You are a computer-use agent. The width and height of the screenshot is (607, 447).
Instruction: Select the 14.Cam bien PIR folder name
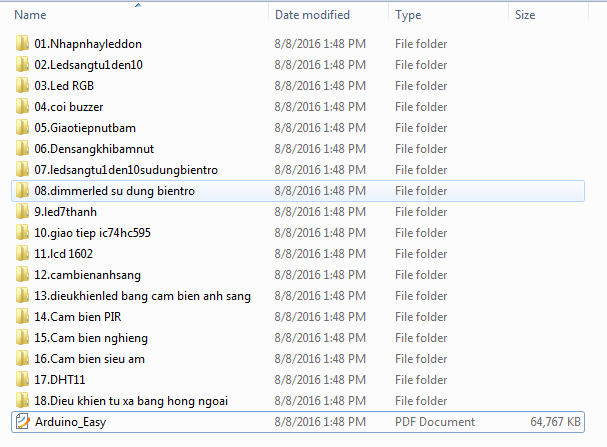tap(77, 317)
